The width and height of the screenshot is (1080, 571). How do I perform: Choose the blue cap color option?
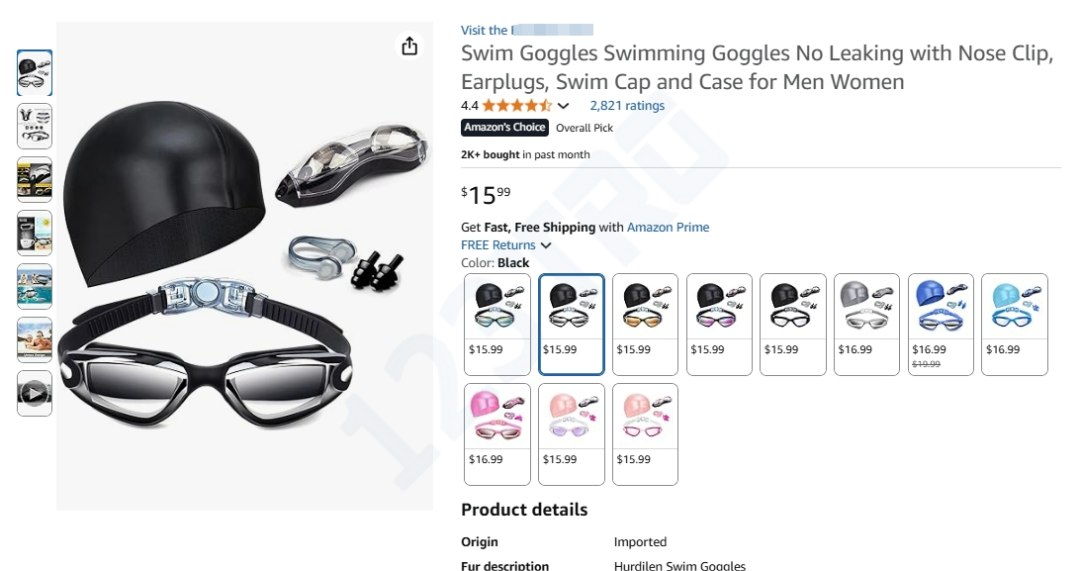(x=941, y=324)
